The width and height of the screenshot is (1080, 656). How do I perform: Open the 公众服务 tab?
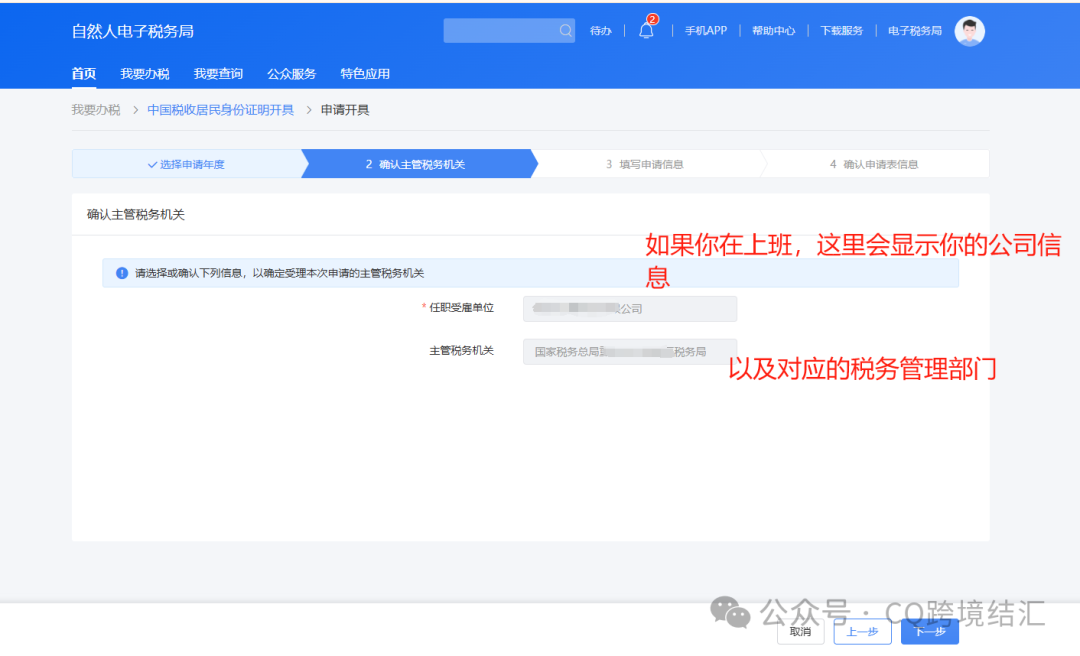pos(291,73)
